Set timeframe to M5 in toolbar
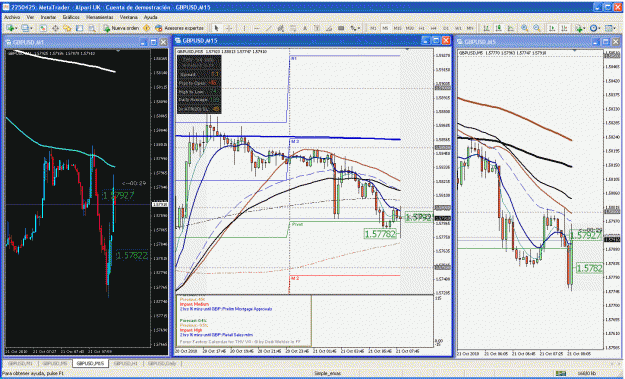Viewport: 625px width, 379px height. [385, 28]
